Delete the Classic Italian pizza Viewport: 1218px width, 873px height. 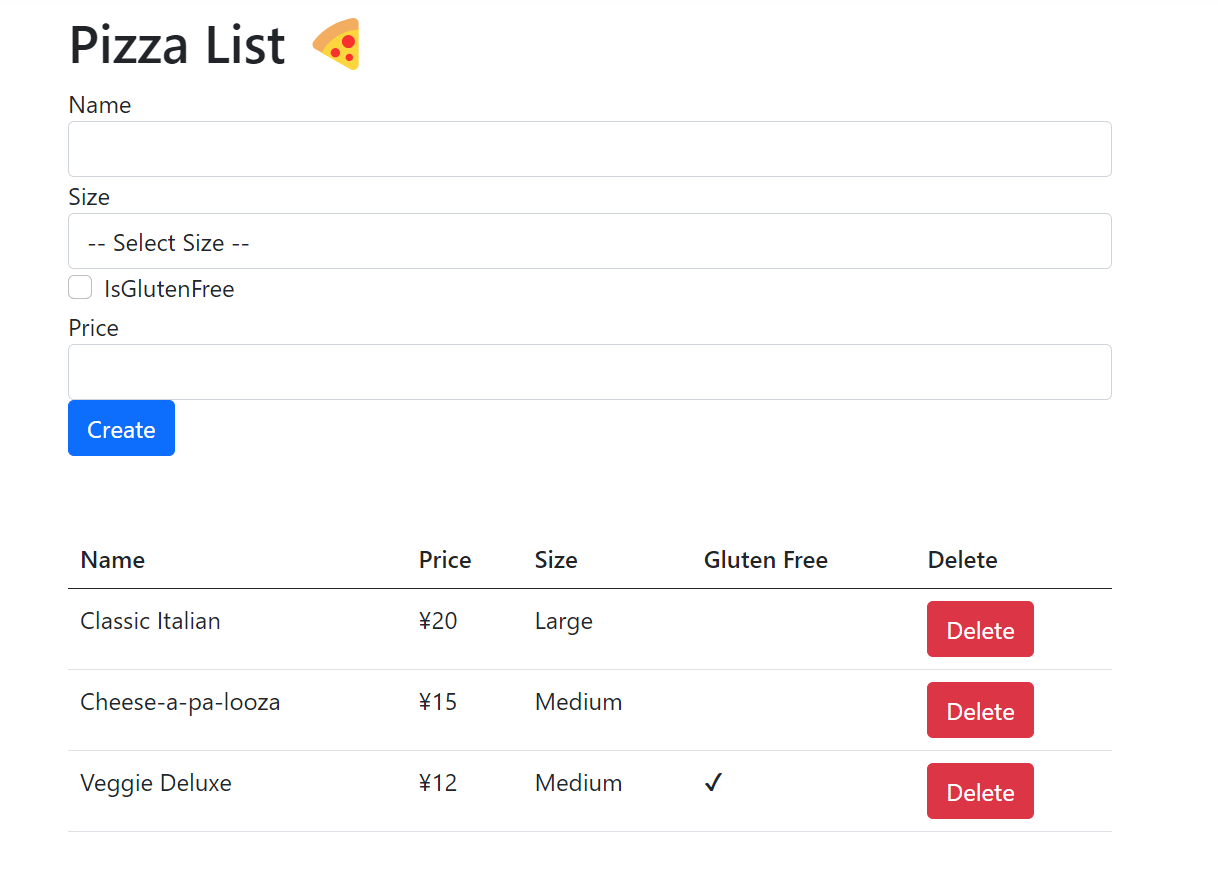(x=980, y=629)
